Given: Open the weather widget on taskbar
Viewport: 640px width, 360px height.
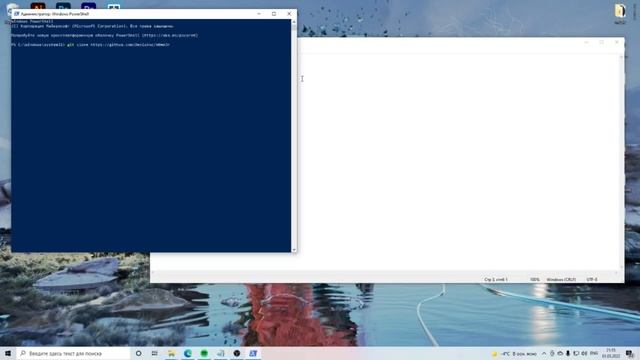Looking at the screenshot, I should pos(514,353).
